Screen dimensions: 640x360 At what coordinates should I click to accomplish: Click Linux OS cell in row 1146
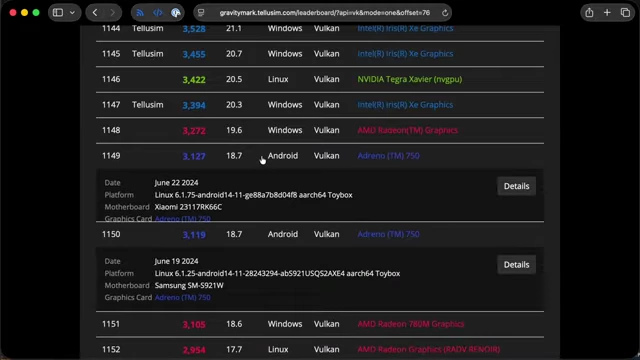pos(278,79)
